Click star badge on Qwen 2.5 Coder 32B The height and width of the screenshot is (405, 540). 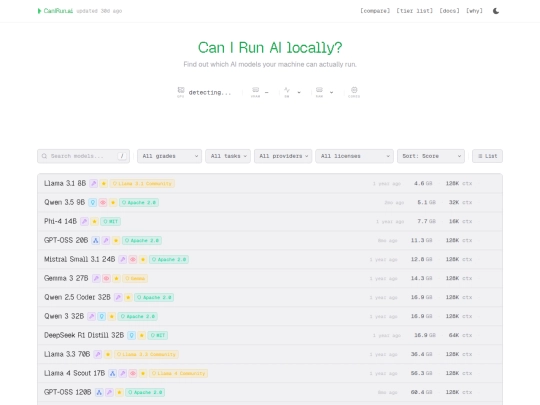[x=128, y=297]
